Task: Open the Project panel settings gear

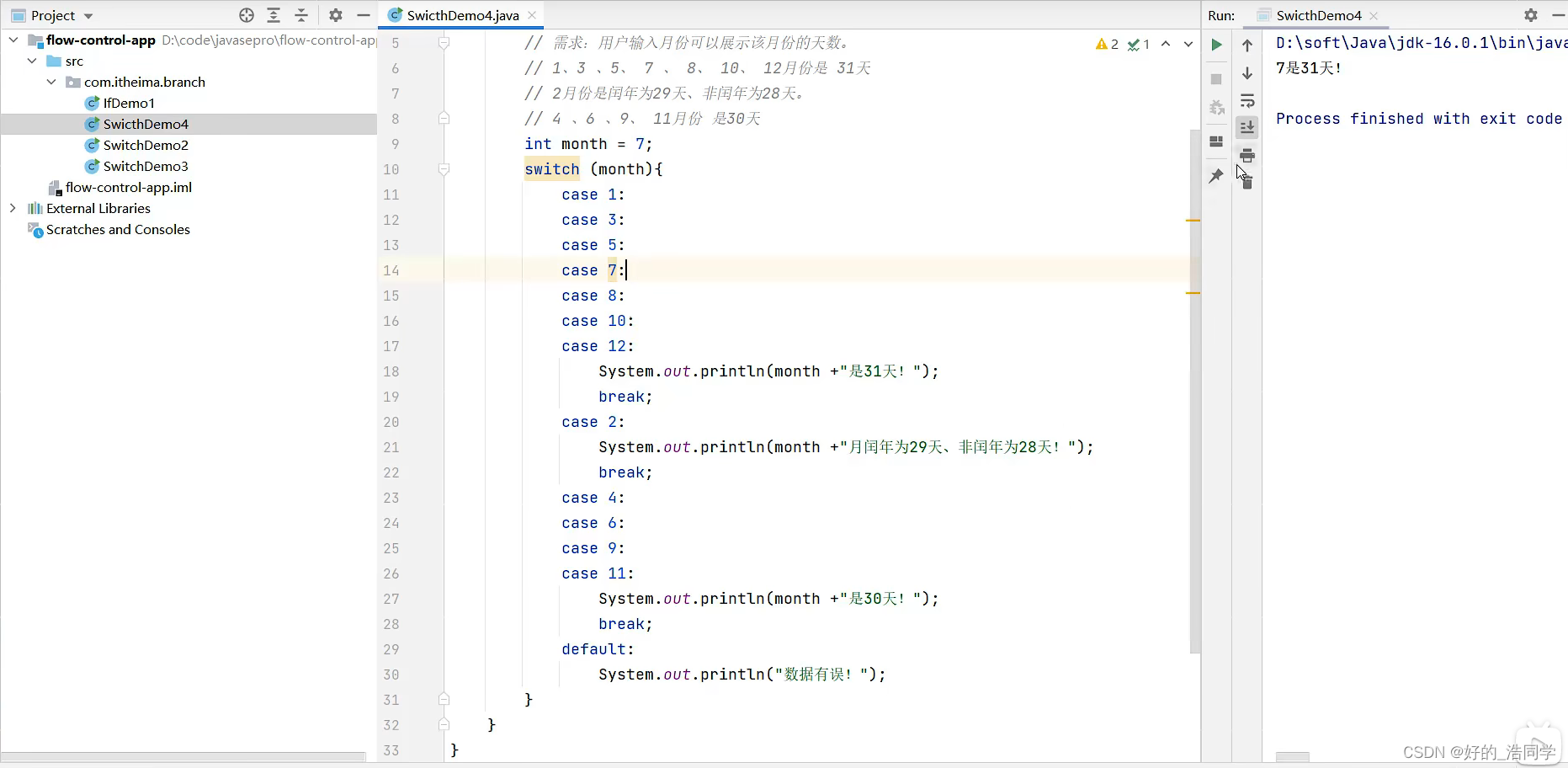Action: pos(336,15)
